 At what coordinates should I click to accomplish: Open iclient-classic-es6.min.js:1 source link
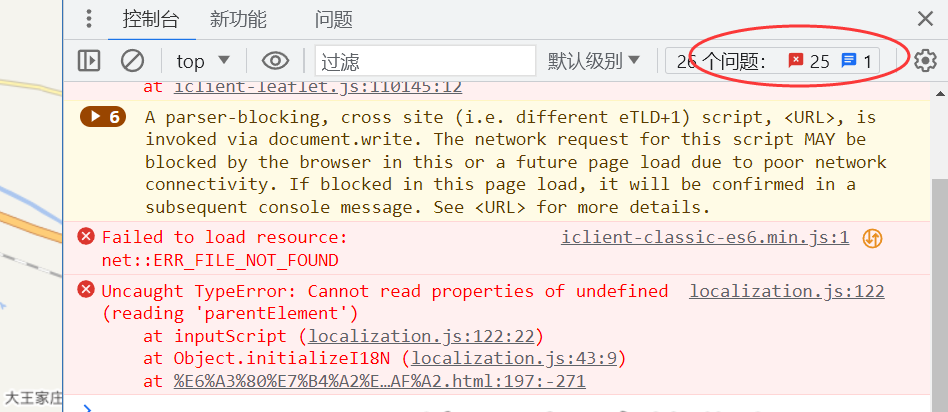705,237
